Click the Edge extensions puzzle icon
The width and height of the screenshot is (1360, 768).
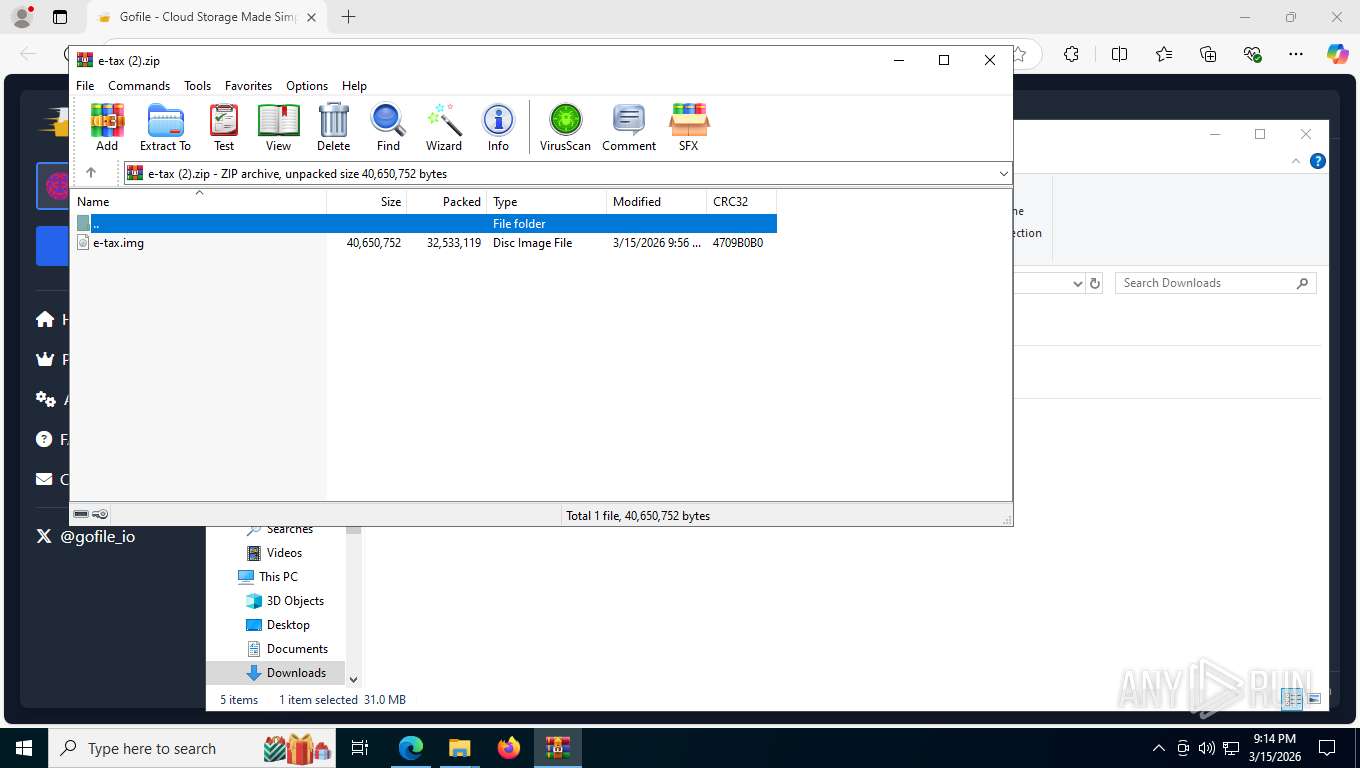click(1071, 54)
